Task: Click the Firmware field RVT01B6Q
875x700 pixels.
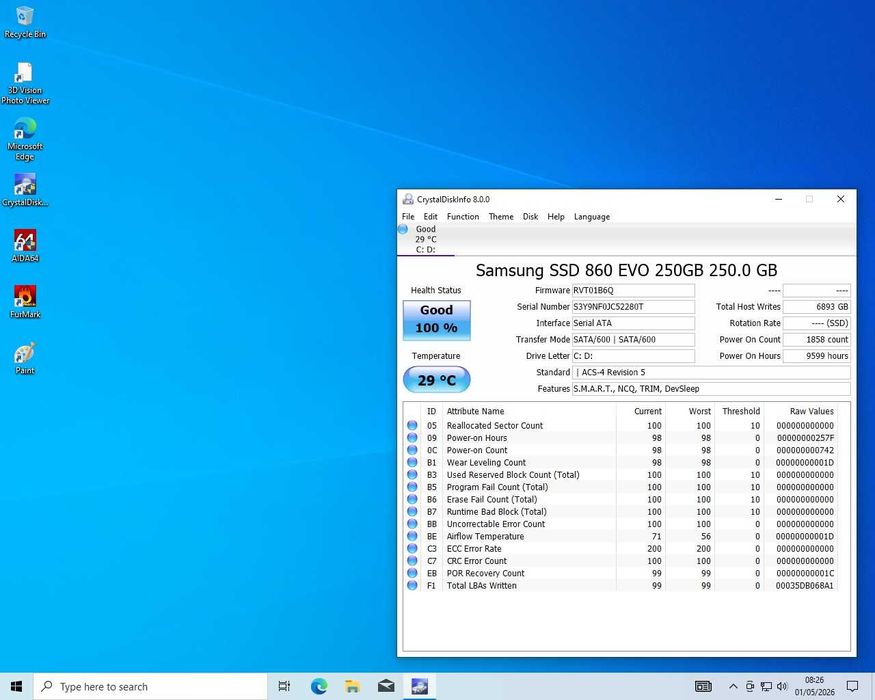Action: click(633, 290)
